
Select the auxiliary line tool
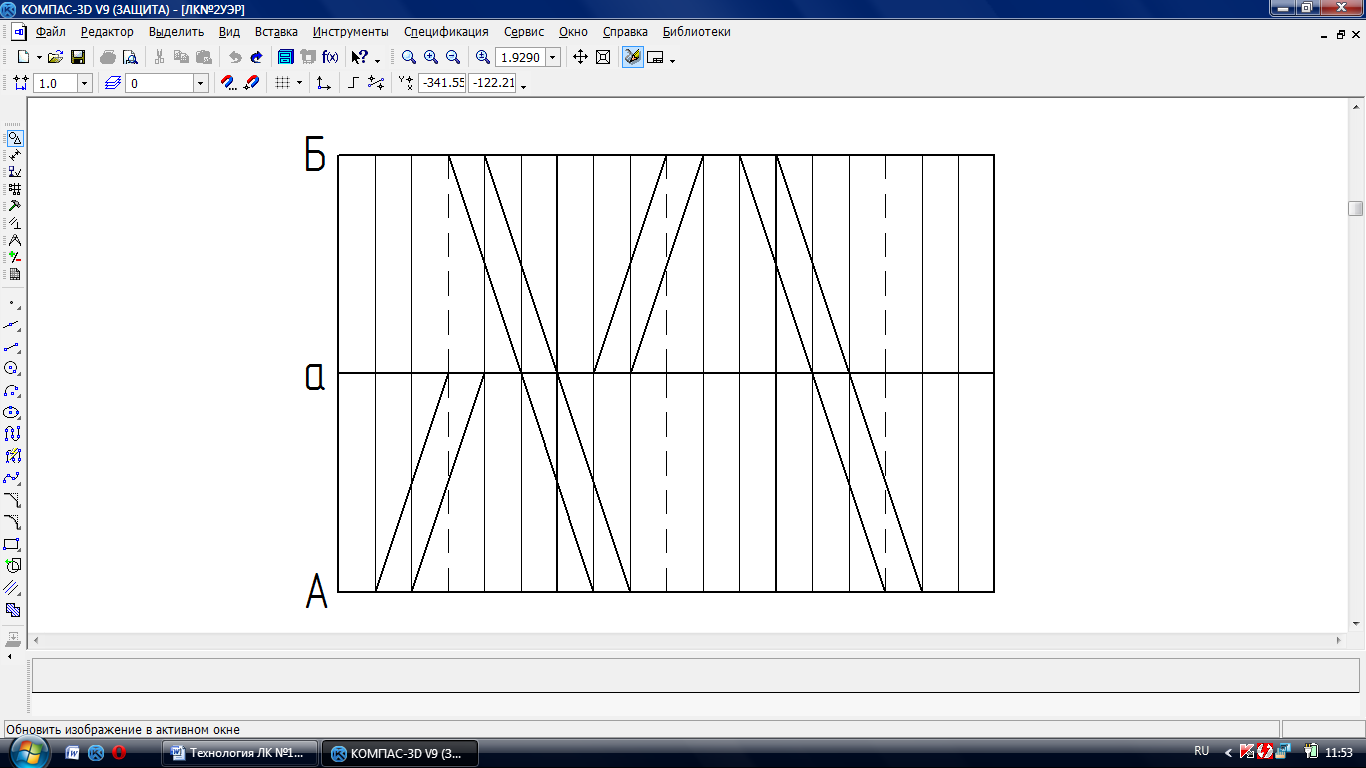12,324
